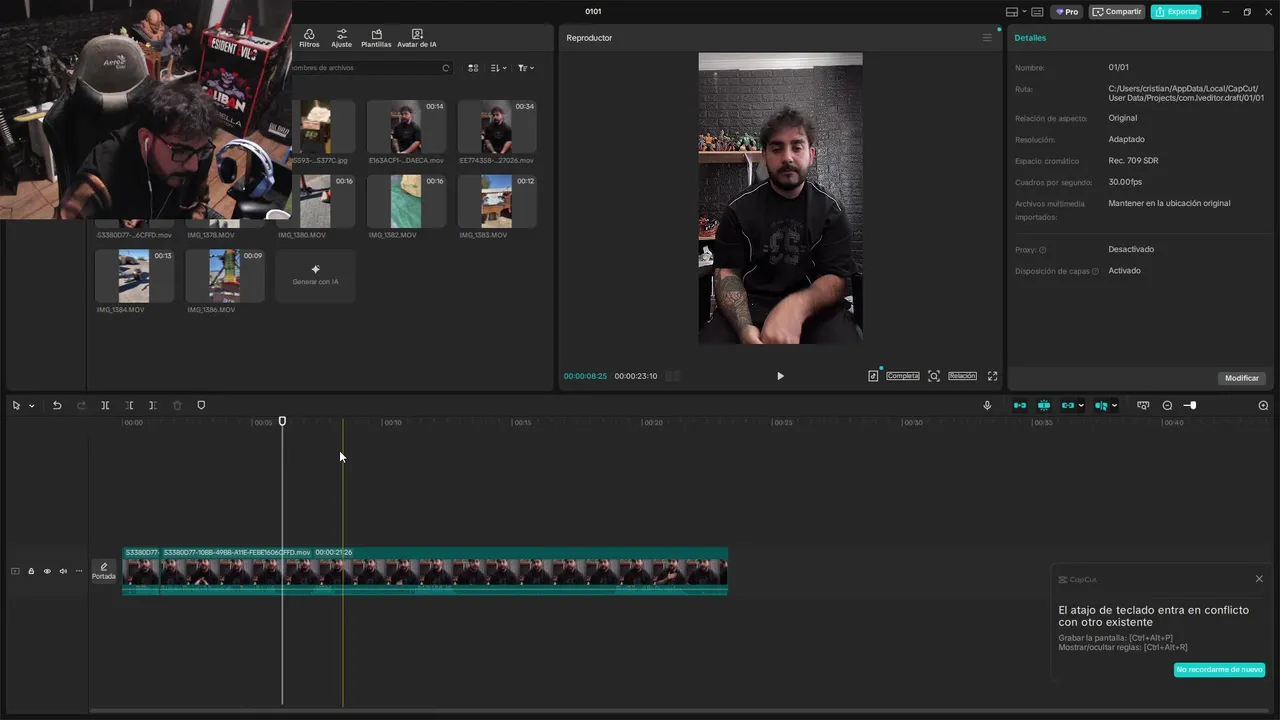Click the Portada cover button
Screen dimensions: 1280x720
104,571
